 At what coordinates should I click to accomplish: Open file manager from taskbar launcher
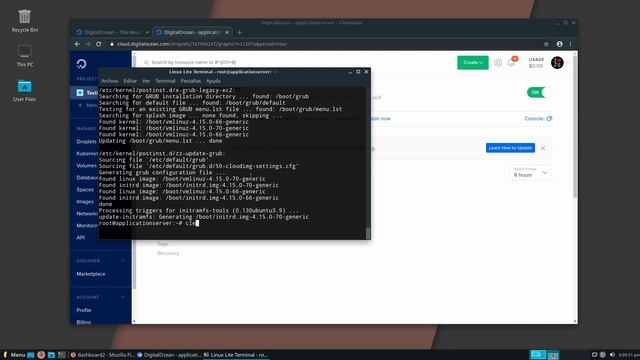(51, 355)
